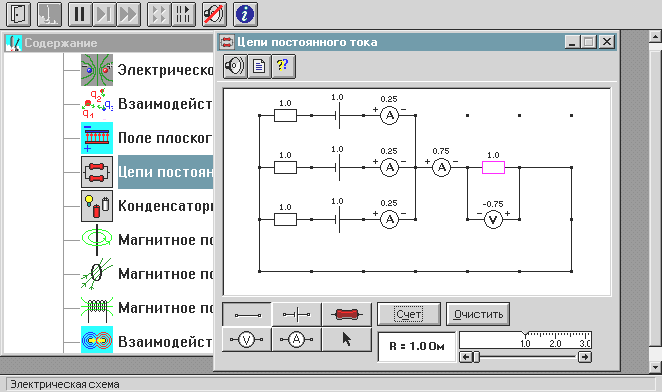Click the 'Очистить' clear button

[478, 314]
